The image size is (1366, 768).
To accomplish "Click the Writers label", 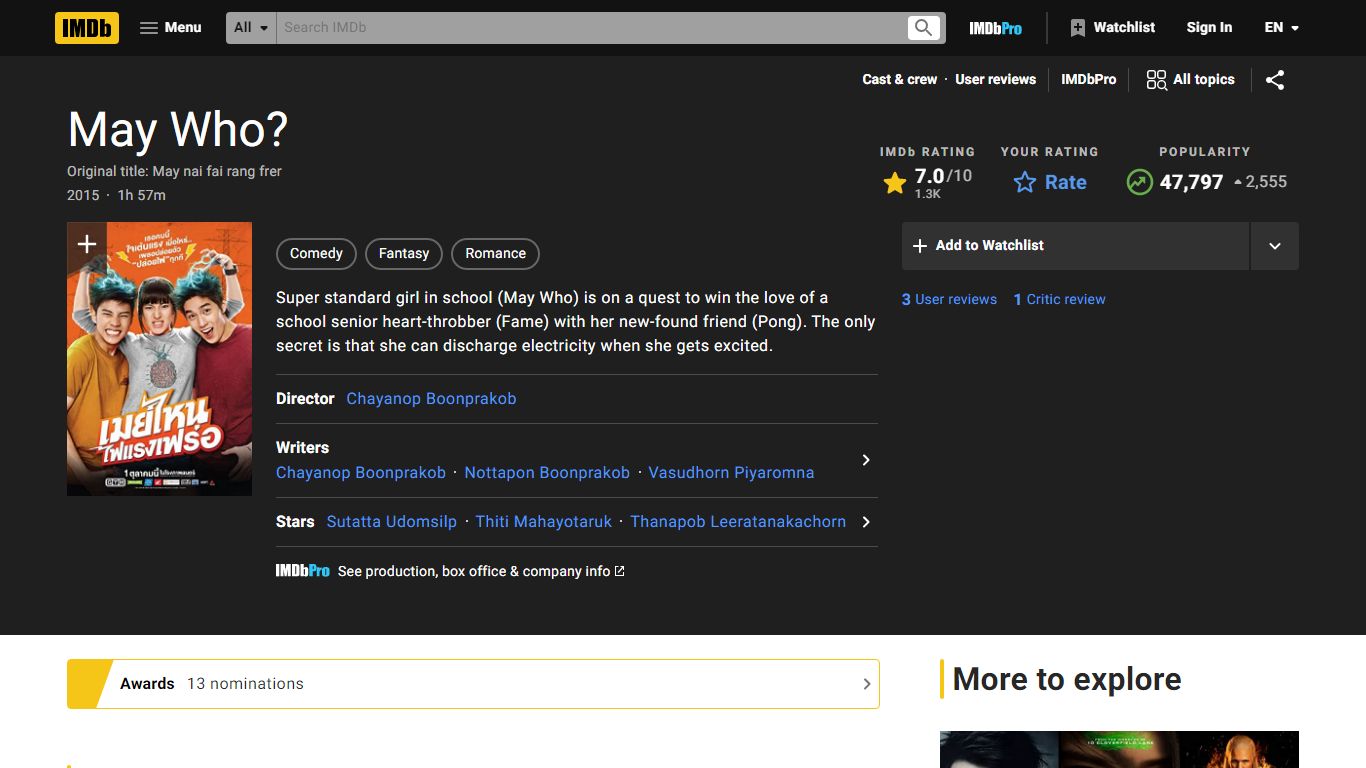I will (302, 447).
